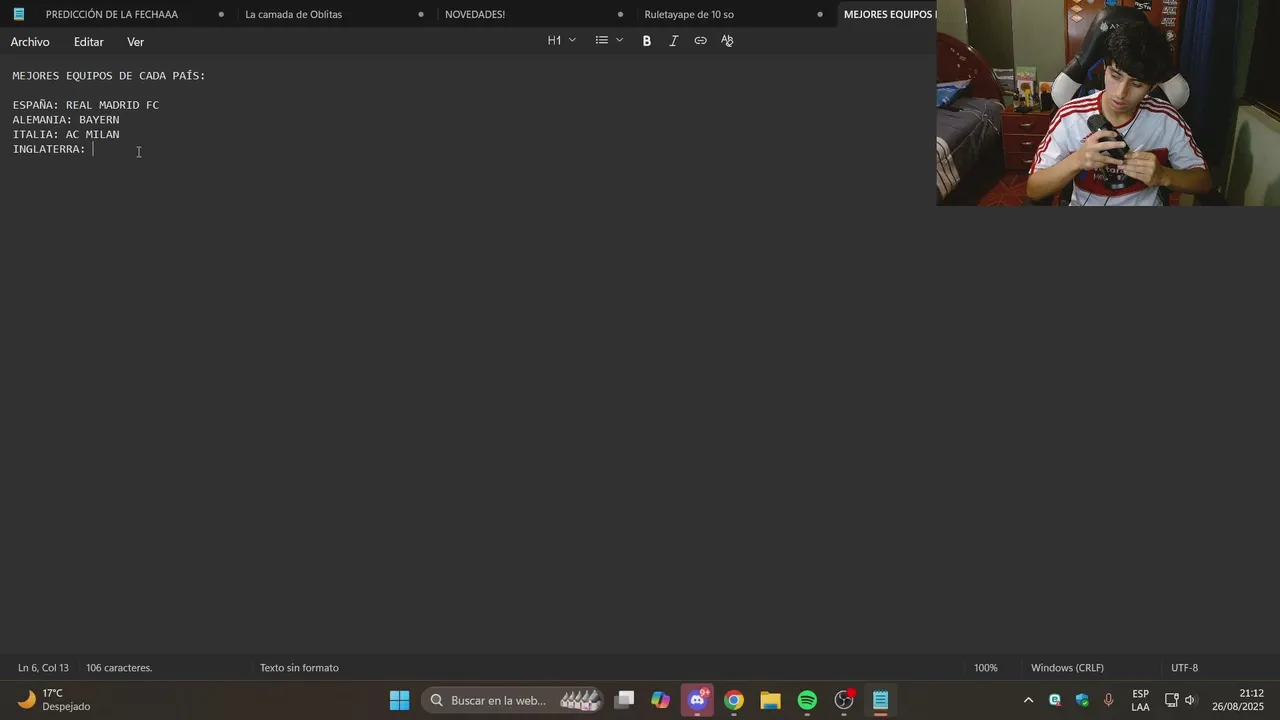Toggle italic formatting in Notepad toolbar
Screen dimensions: 1280x720
(673, 41)
